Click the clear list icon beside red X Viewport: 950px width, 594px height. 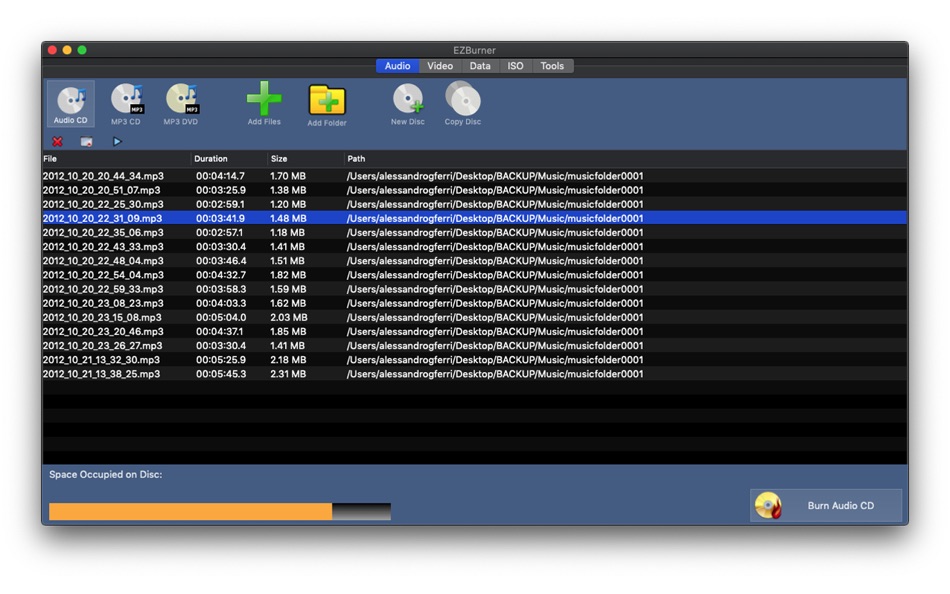[x=87, y=142]
